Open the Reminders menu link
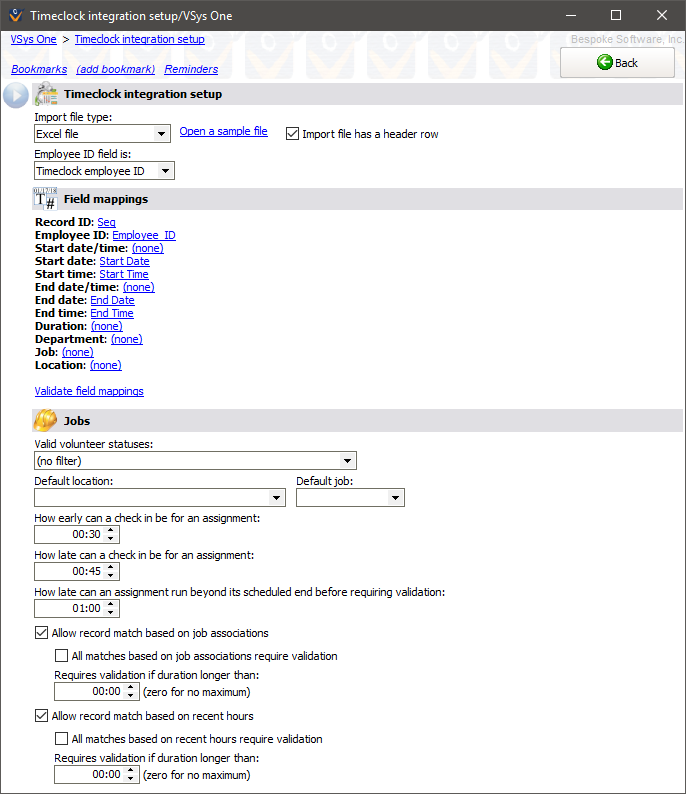The height and width of the screenshot is (794, 686). coord(191,69)
